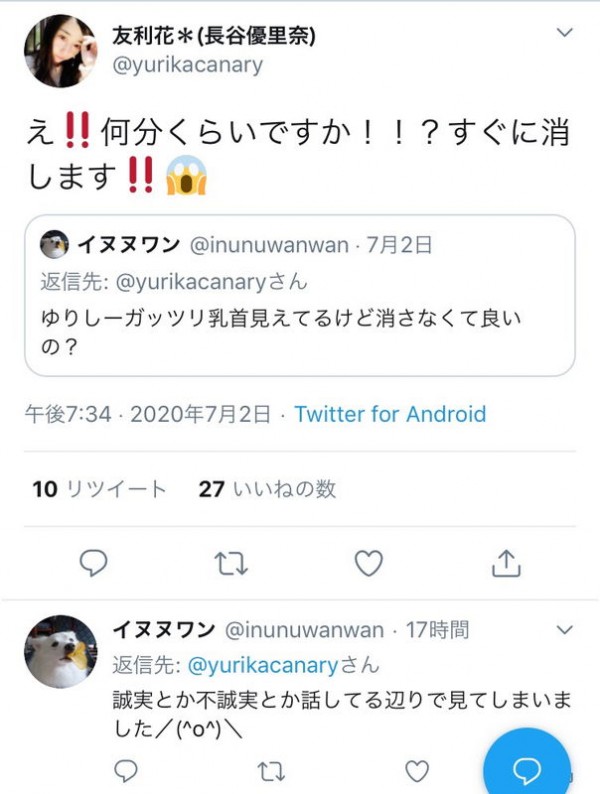Click share icon under main tweet

pyautogui.click(x=506, y=563)
